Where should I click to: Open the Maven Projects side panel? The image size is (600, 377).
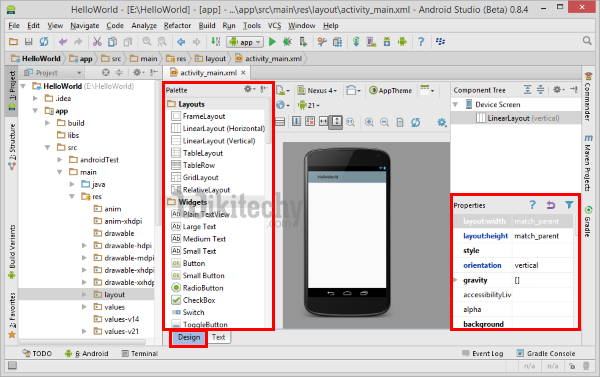[x=588, y=163]
